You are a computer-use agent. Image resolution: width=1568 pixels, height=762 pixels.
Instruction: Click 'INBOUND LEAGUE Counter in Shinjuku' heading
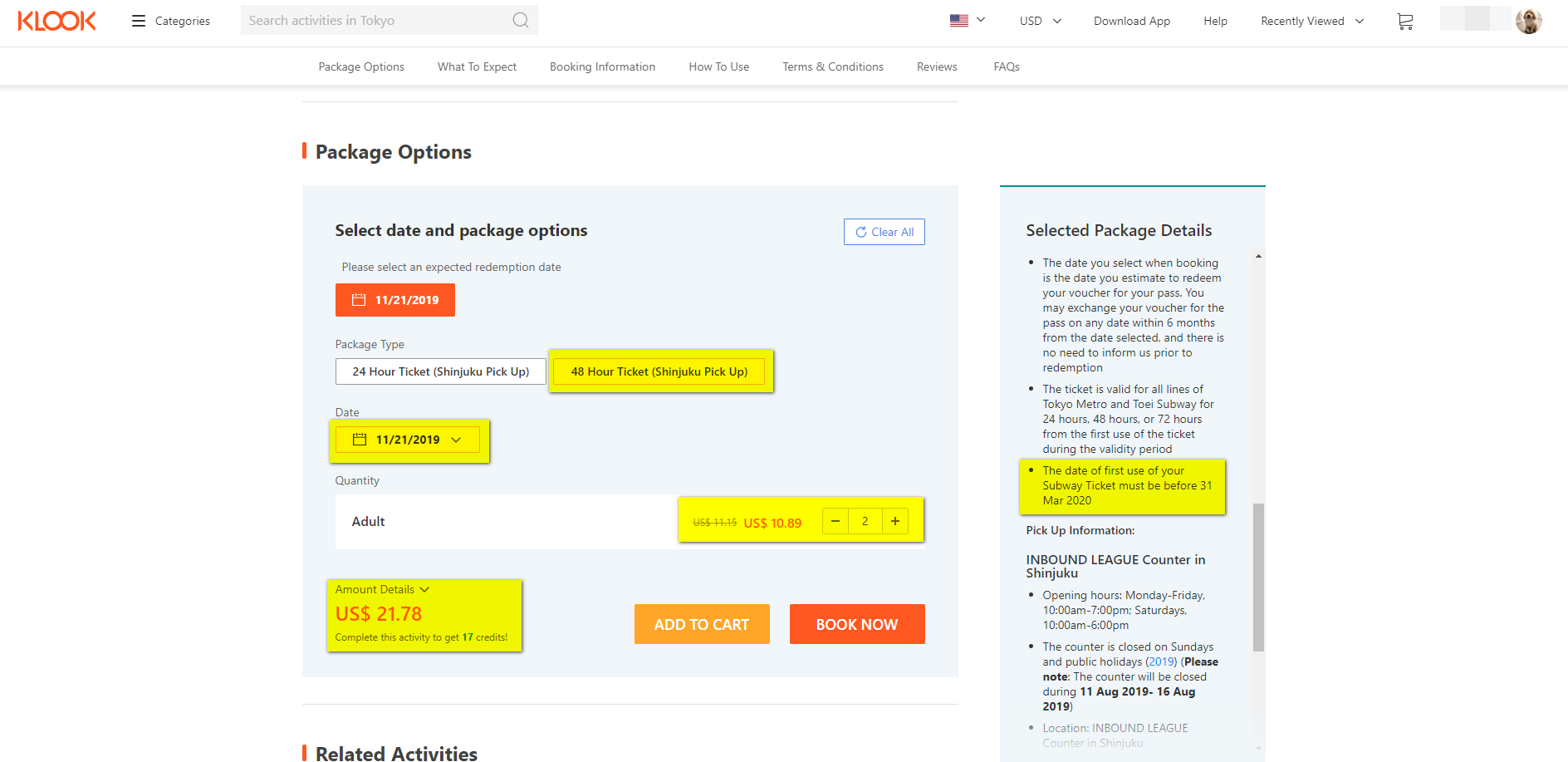pos(1115,567)
